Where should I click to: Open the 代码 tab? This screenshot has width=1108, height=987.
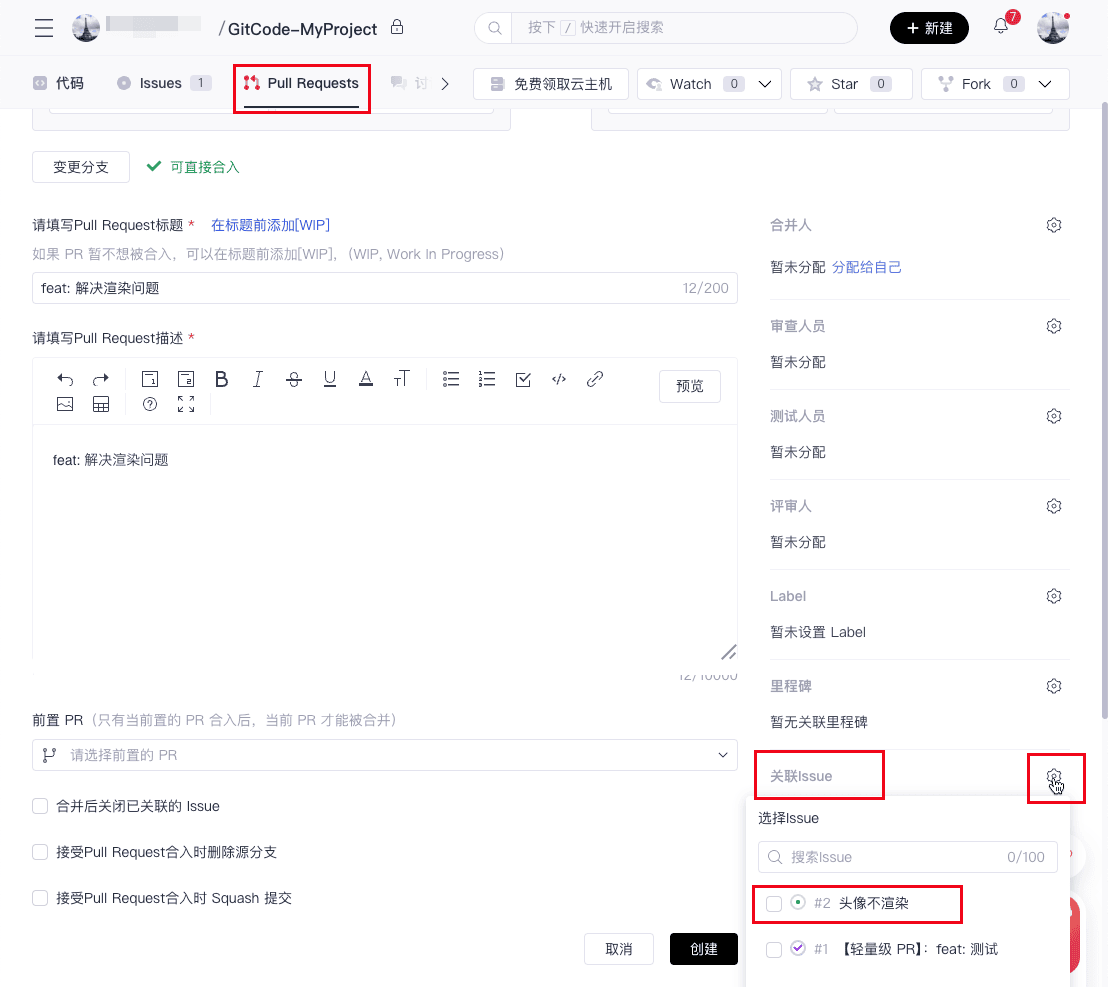[x=58, y=83]
